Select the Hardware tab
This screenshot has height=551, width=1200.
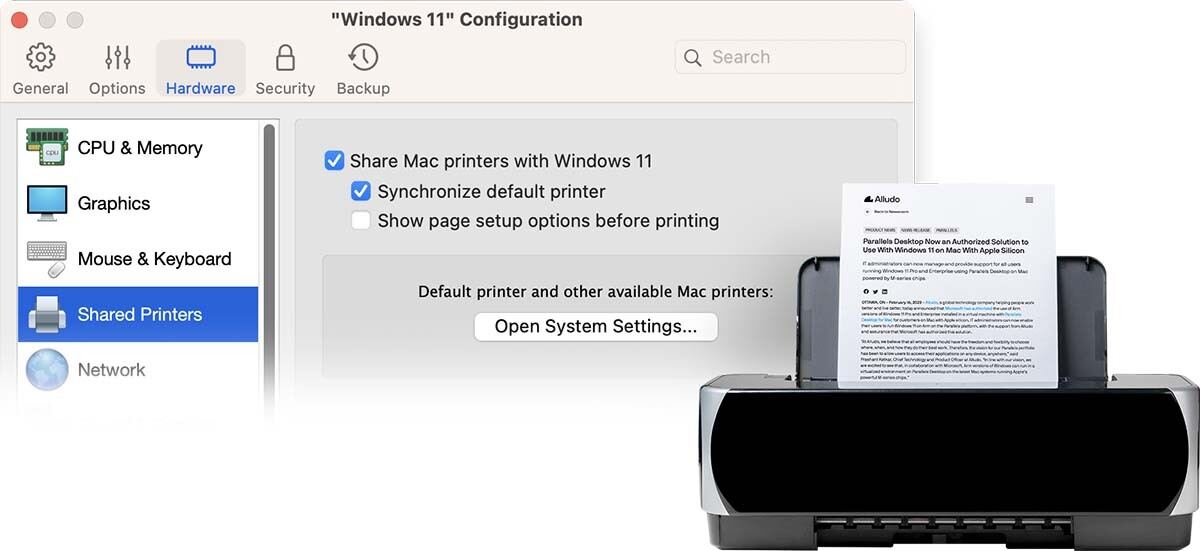pyautogui.click(x=201, y=70)
